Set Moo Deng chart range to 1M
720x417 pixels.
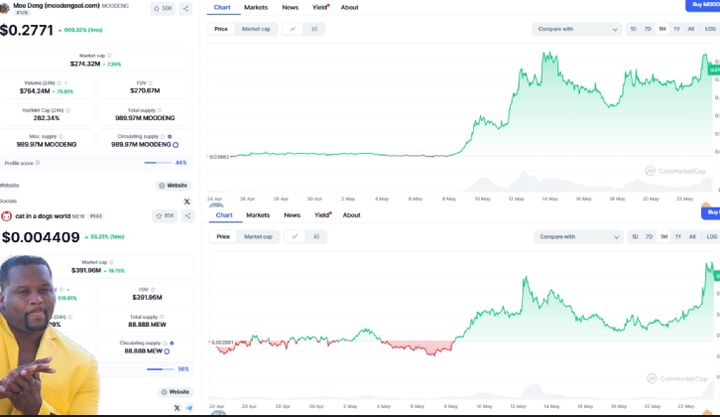[x=662, y=29]
